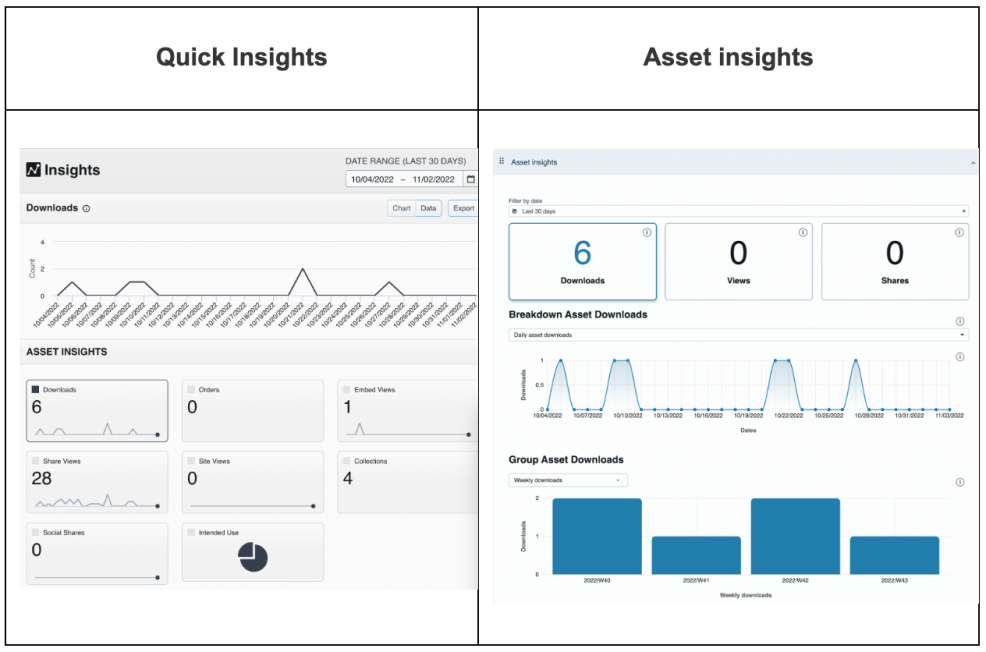The height and width of the screenshot is (652, 986).
Task: Switch to the Data tab
Action: click(x=428, y=208)
